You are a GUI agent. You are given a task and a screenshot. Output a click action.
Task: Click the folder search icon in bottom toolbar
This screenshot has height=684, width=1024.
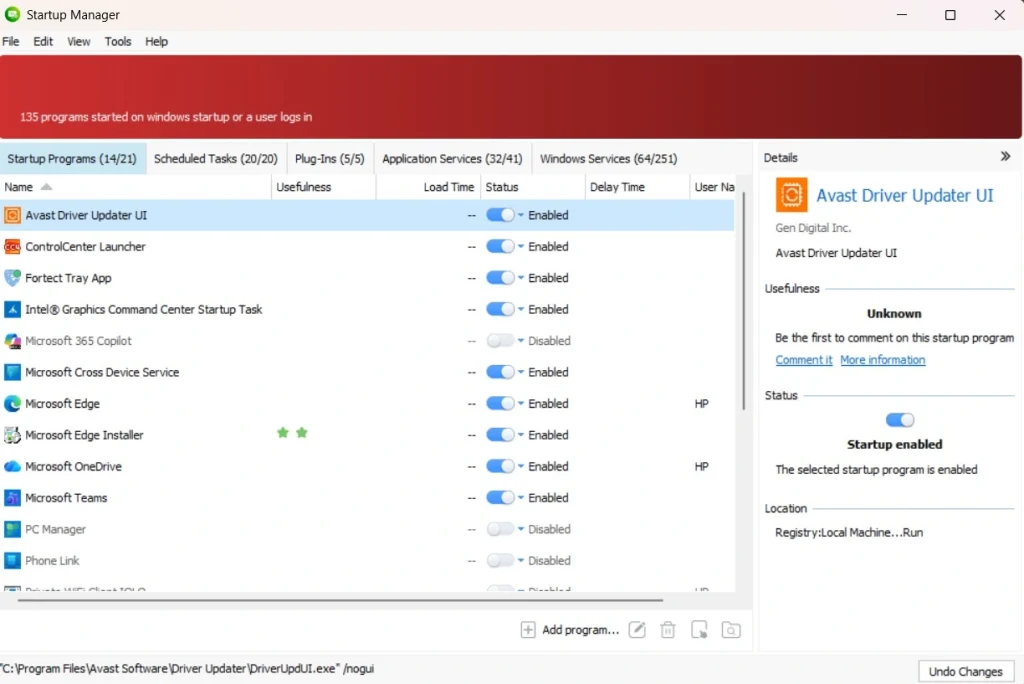(731, 630)
